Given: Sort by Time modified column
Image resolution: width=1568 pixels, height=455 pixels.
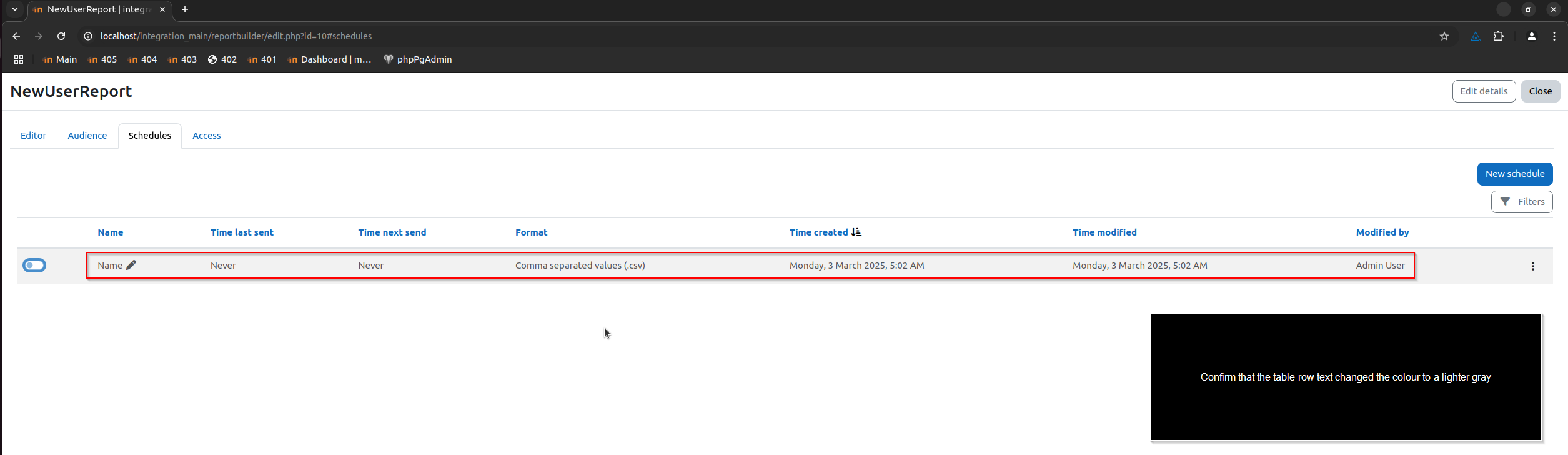Looking at the screenshot, I should [1104, 232].
